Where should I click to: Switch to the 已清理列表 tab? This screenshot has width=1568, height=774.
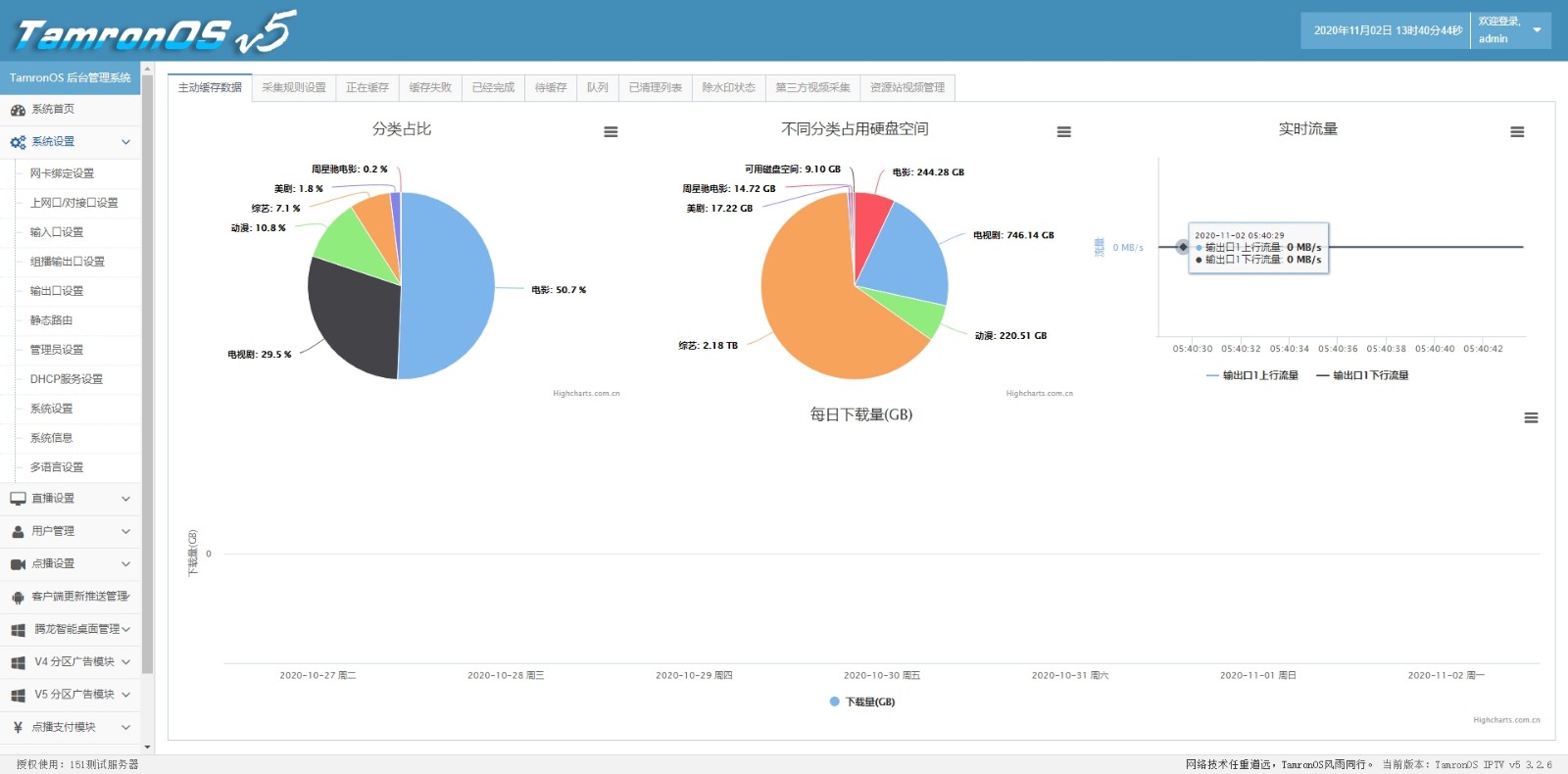656,87
